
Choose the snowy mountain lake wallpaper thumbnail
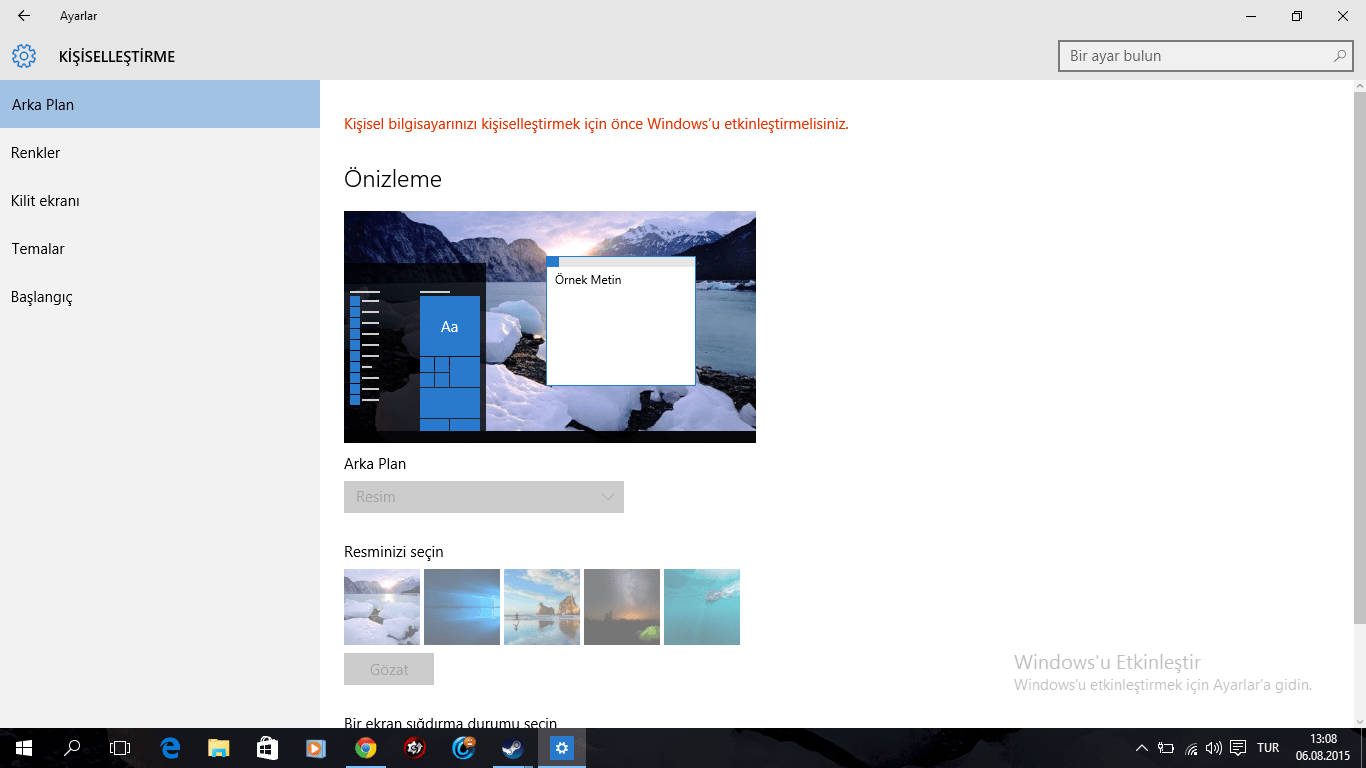point(382,607)
